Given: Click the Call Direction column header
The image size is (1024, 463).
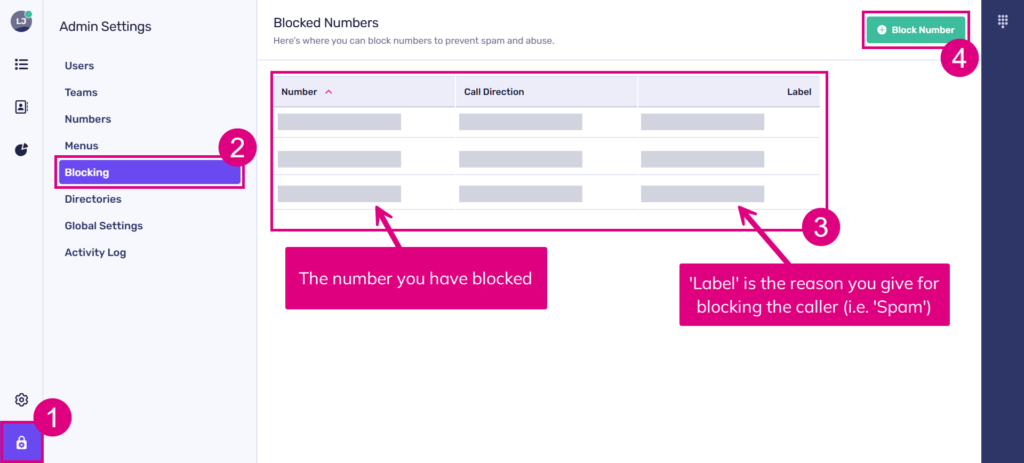Looking at the screenshot, I should point(494,92).
